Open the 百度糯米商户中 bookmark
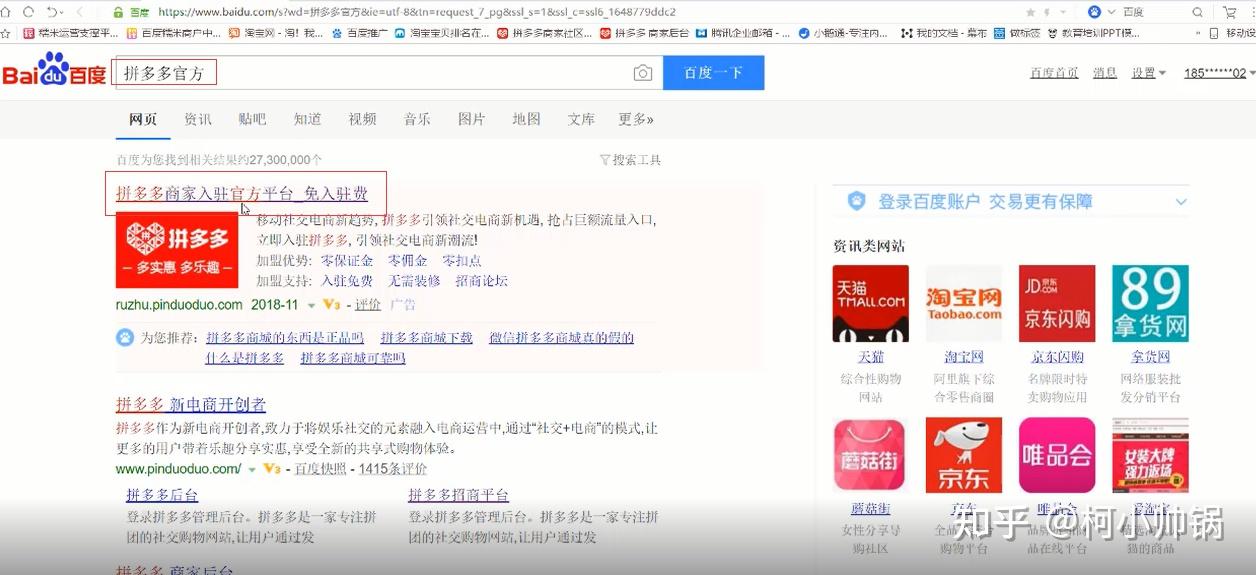 pyautogui.click(x=174, y=32)
